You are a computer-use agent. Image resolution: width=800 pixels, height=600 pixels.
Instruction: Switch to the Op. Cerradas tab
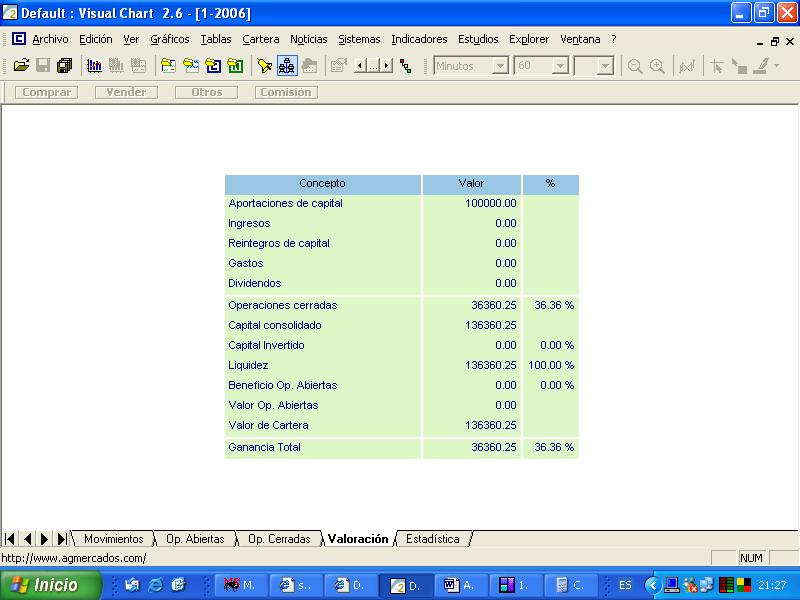[x=279, y=539]
